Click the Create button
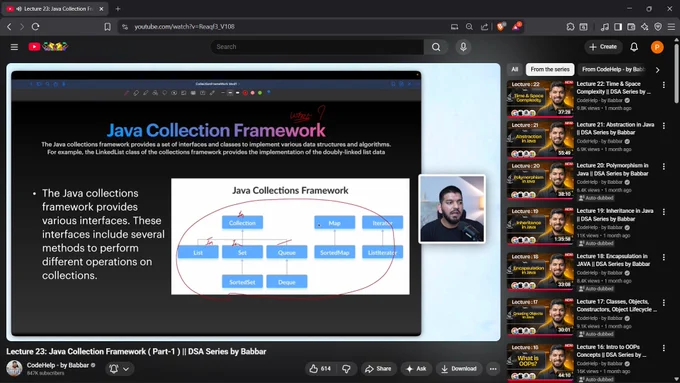Image resolution: width=680 pixels, height=383 pixels. click(x=603, y=47)
